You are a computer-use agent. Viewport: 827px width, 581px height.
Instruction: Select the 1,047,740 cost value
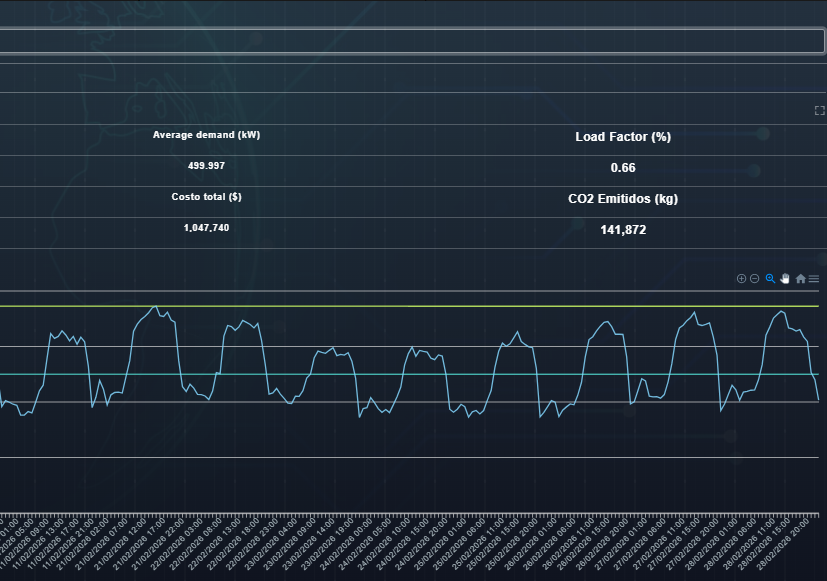click(x=206, y=228)
